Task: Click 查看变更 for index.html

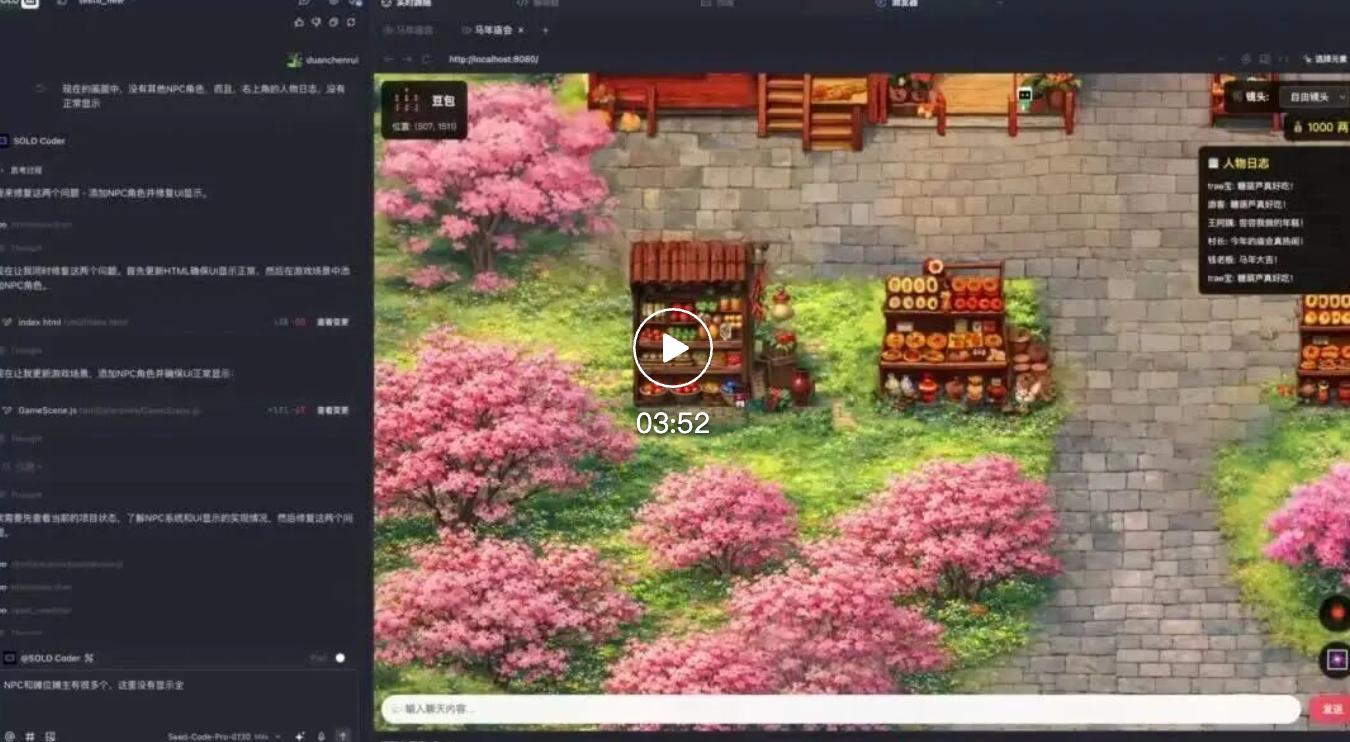Action: tap(333, 323)
